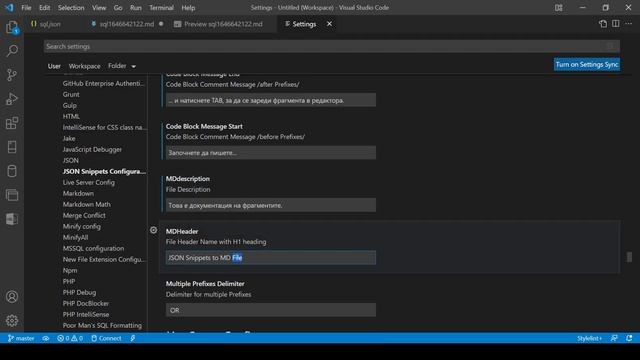Select GitHub Enterprise Authentication tree item

(103, 83)
